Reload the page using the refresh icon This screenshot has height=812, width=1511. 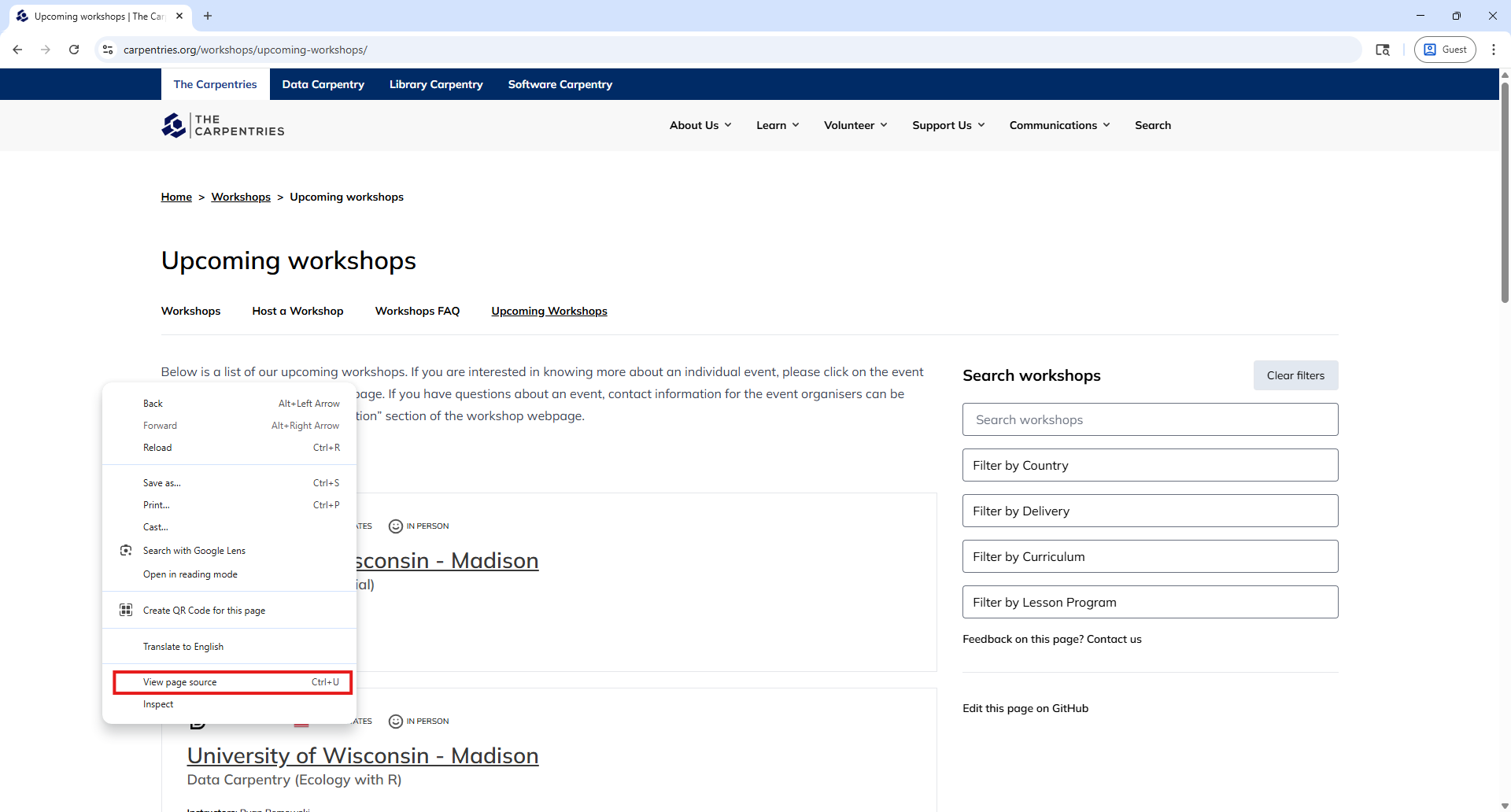point(73,49)
